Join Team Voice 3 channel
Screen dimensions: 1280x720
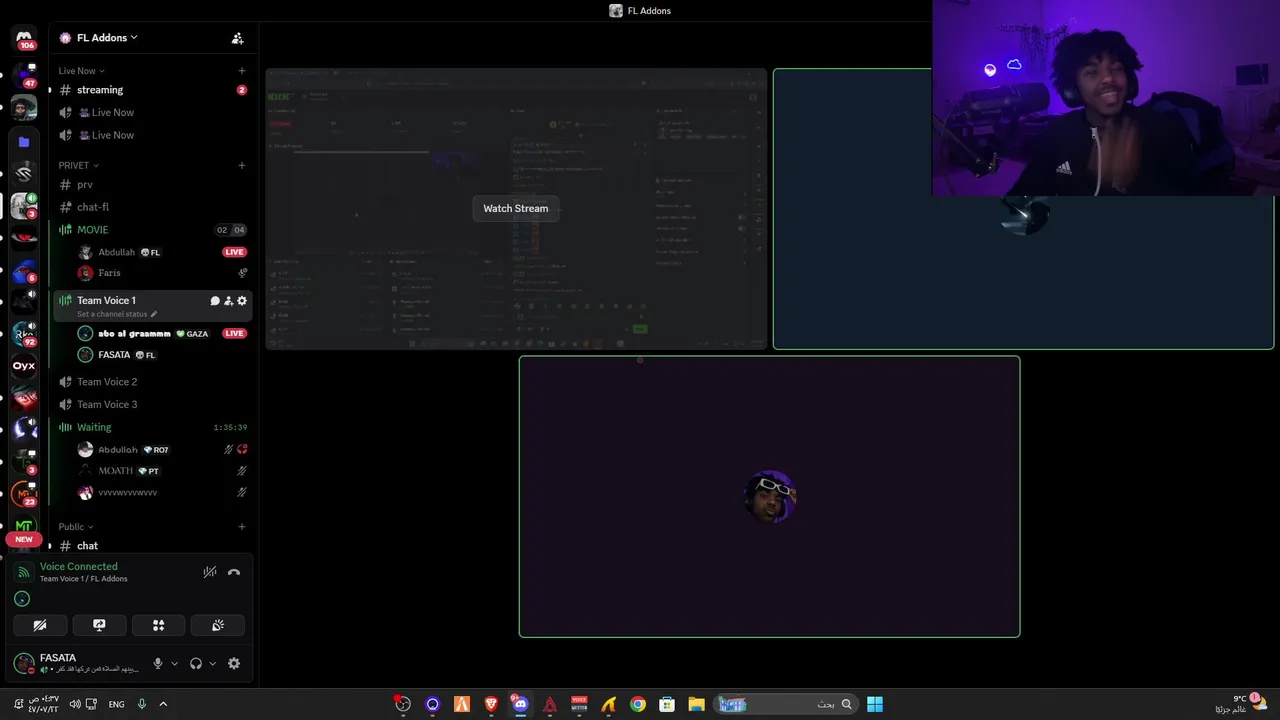[x=152, y=405]
